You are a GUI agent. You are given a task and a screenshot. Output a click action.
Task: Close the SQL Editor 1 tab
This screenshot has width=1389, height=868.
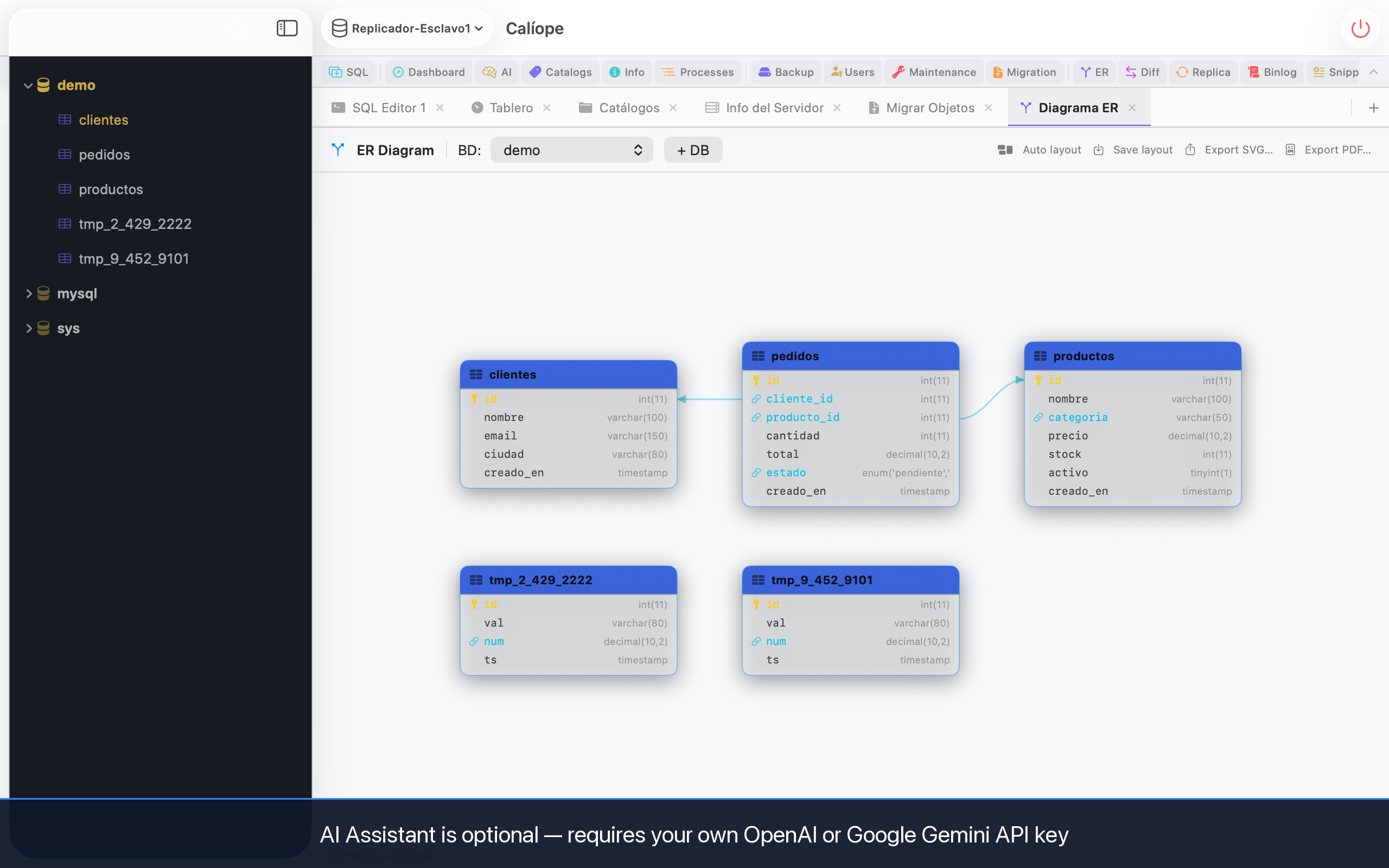pyautogui.click(x=439, y=107)
